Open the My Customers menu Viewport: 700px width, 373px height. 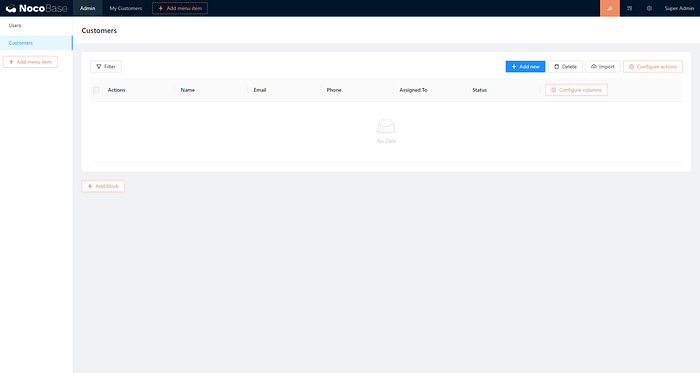[x=126, y=8]
